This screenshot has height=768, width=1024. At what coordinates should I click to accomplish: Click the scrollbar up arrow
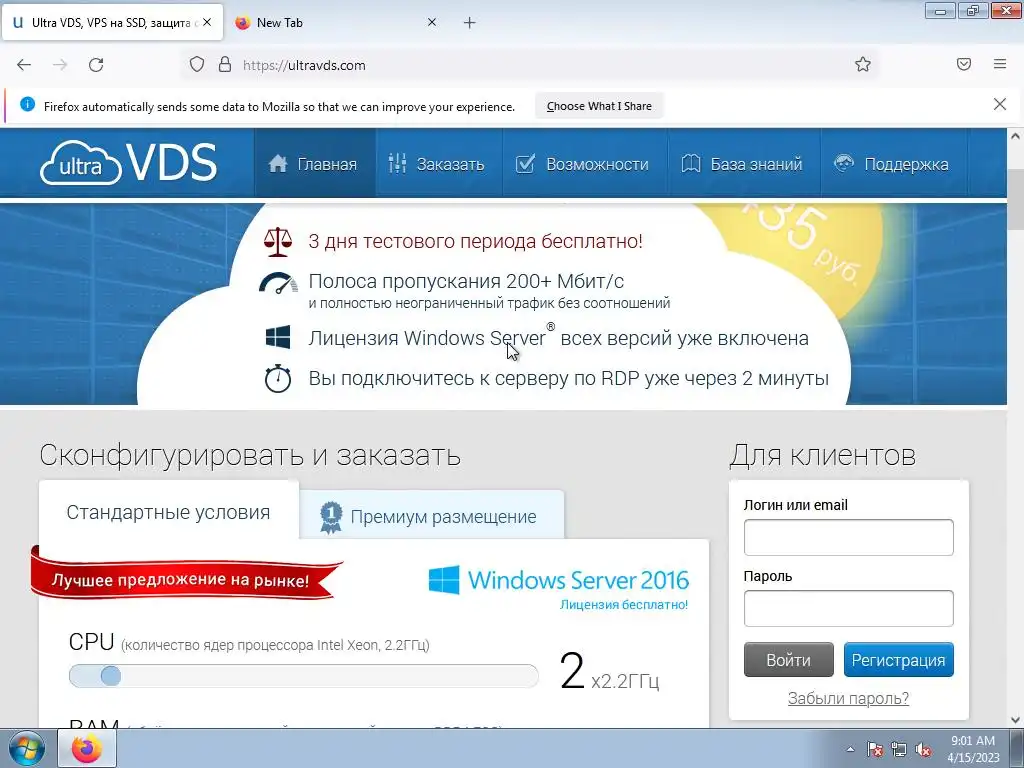pyautogui.click(x=1016, y=136)
